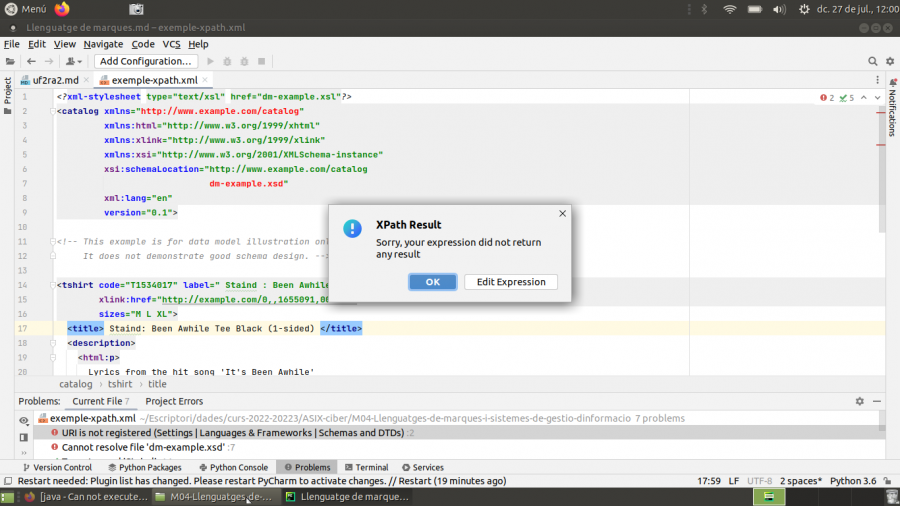Click tshirt in the breadcrumb bar
900x506 pixels.
coord(120,384)
